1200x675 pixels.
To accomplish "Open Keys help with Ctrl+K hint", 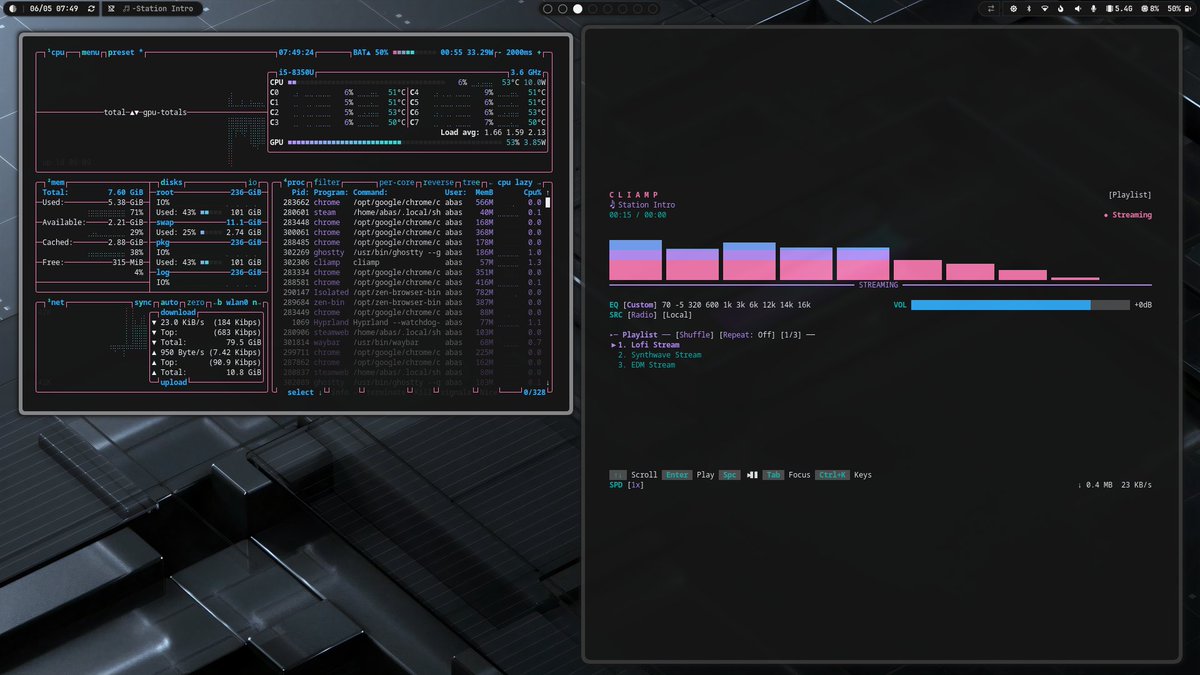I will point(844,475).
